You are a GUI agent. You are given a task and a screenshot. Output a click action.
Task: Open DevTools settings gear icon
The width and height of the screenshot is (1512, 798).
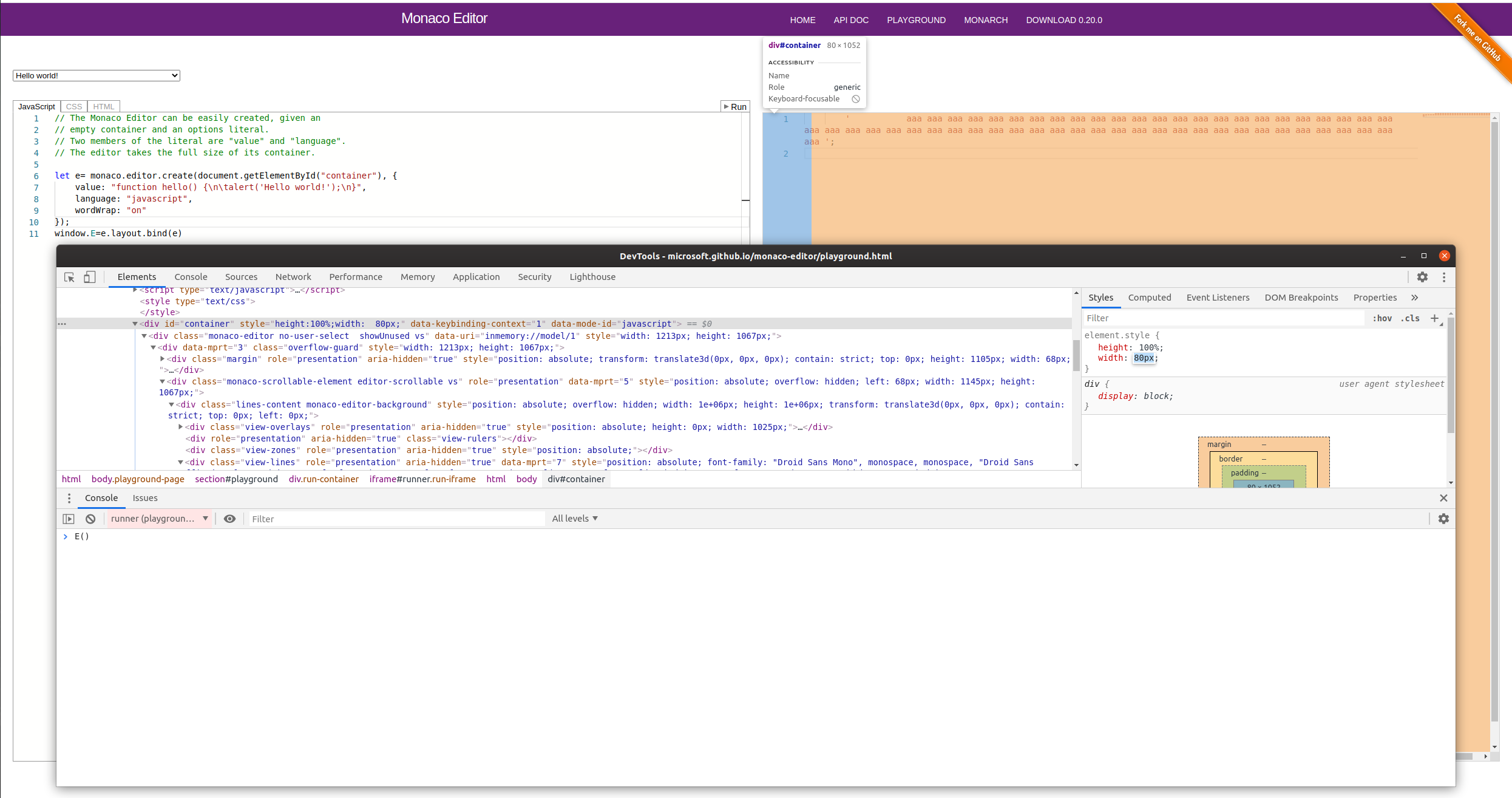tap(1422, 277)
